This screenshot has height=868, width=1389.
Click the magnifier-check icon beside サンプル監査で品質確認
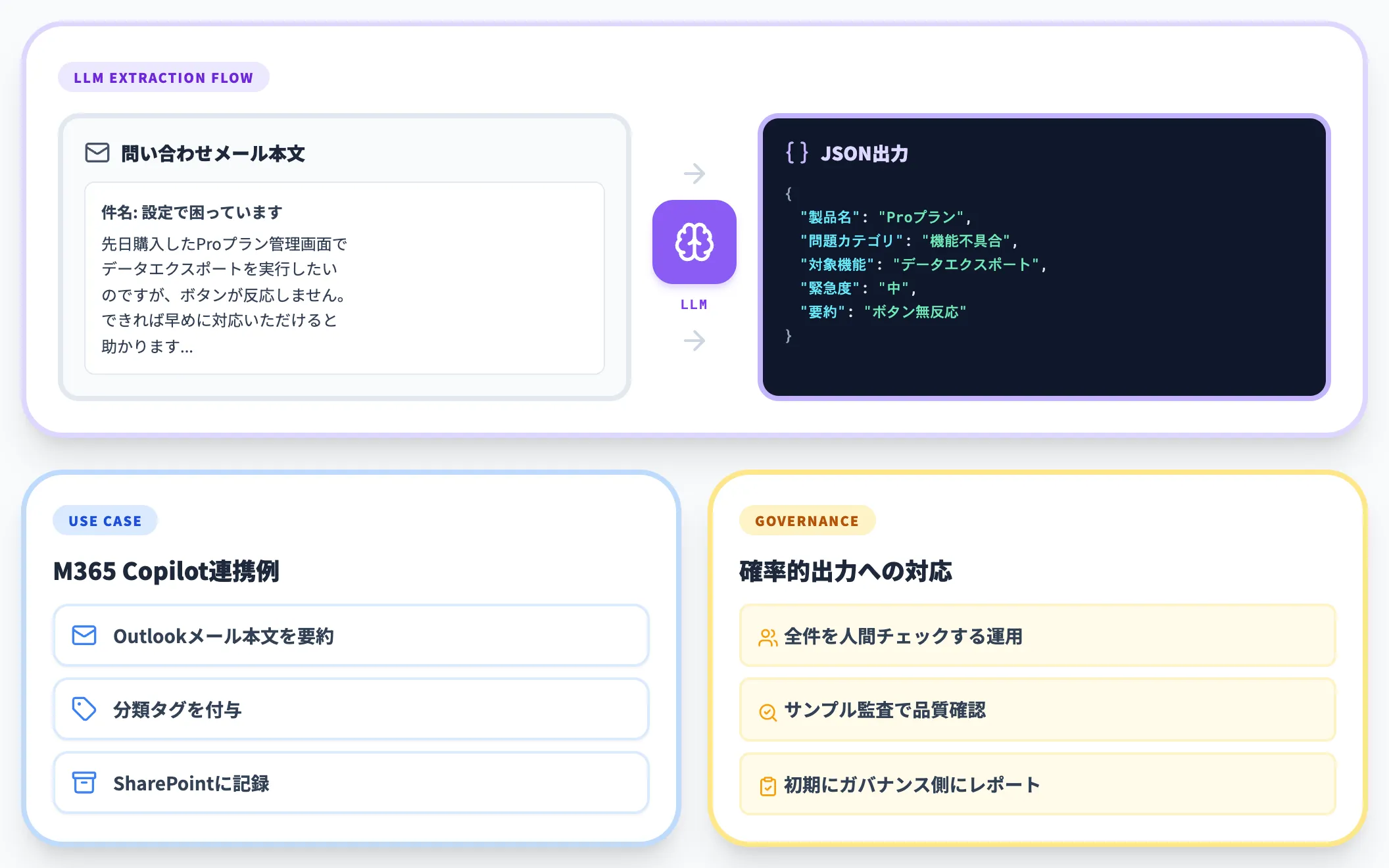point(768,711)
